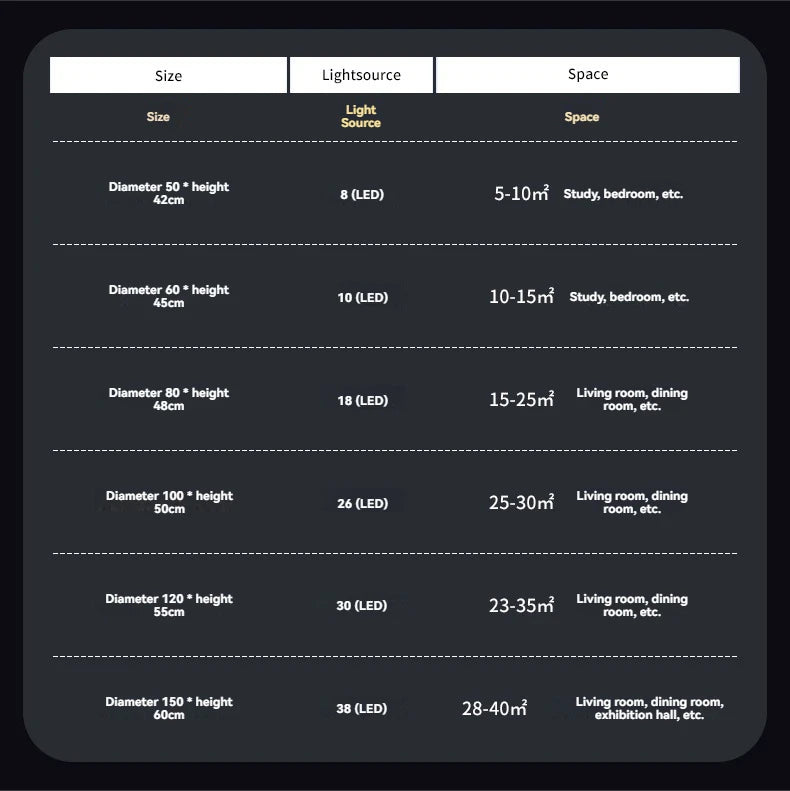The image size is (790, 791).
Task: Click the "exhibition hall, etc." space description
Action: click(649, 715)
